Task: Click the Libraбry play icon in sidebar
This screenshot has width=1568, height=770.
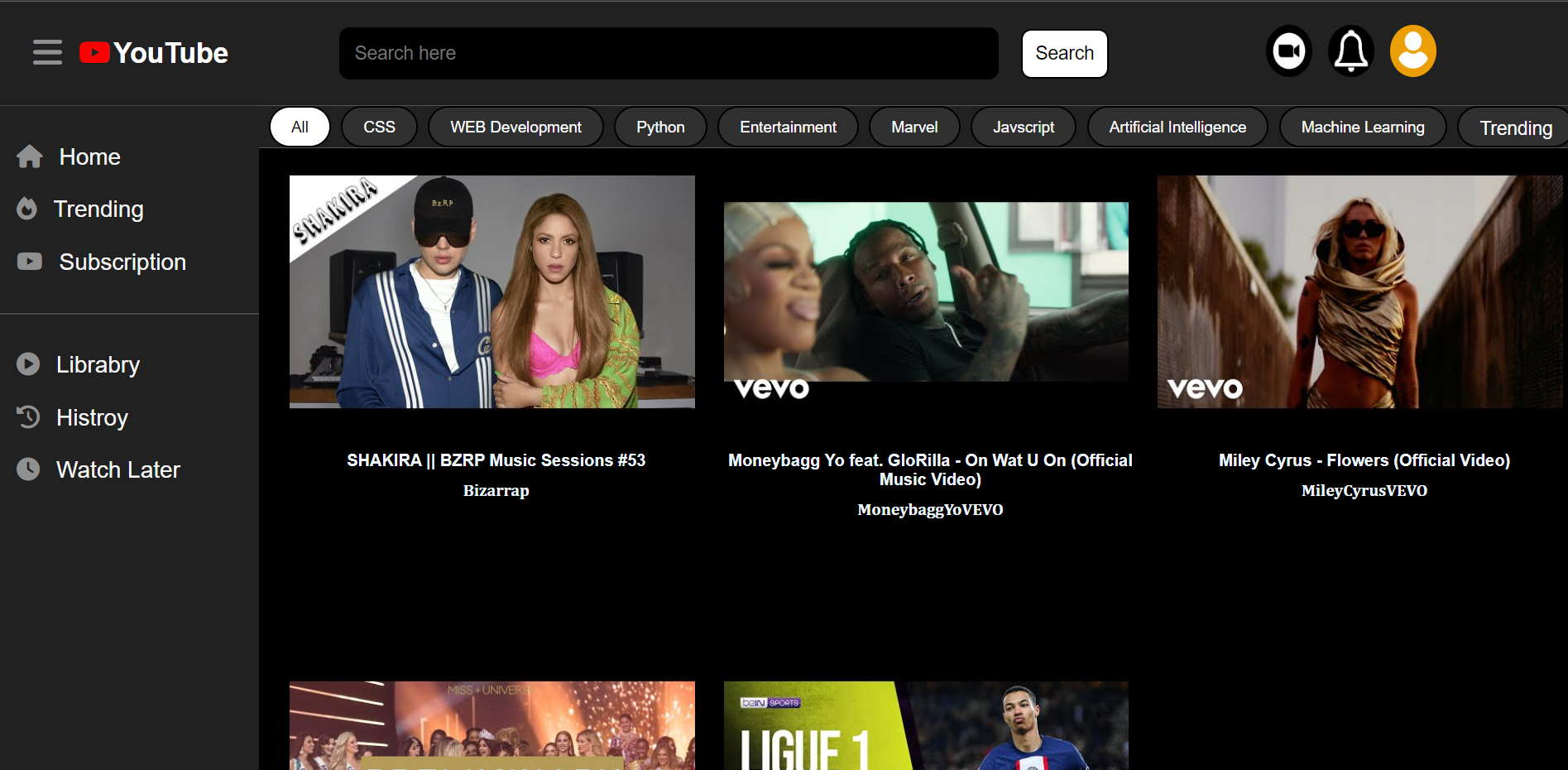Action: [x=28, y=364]
